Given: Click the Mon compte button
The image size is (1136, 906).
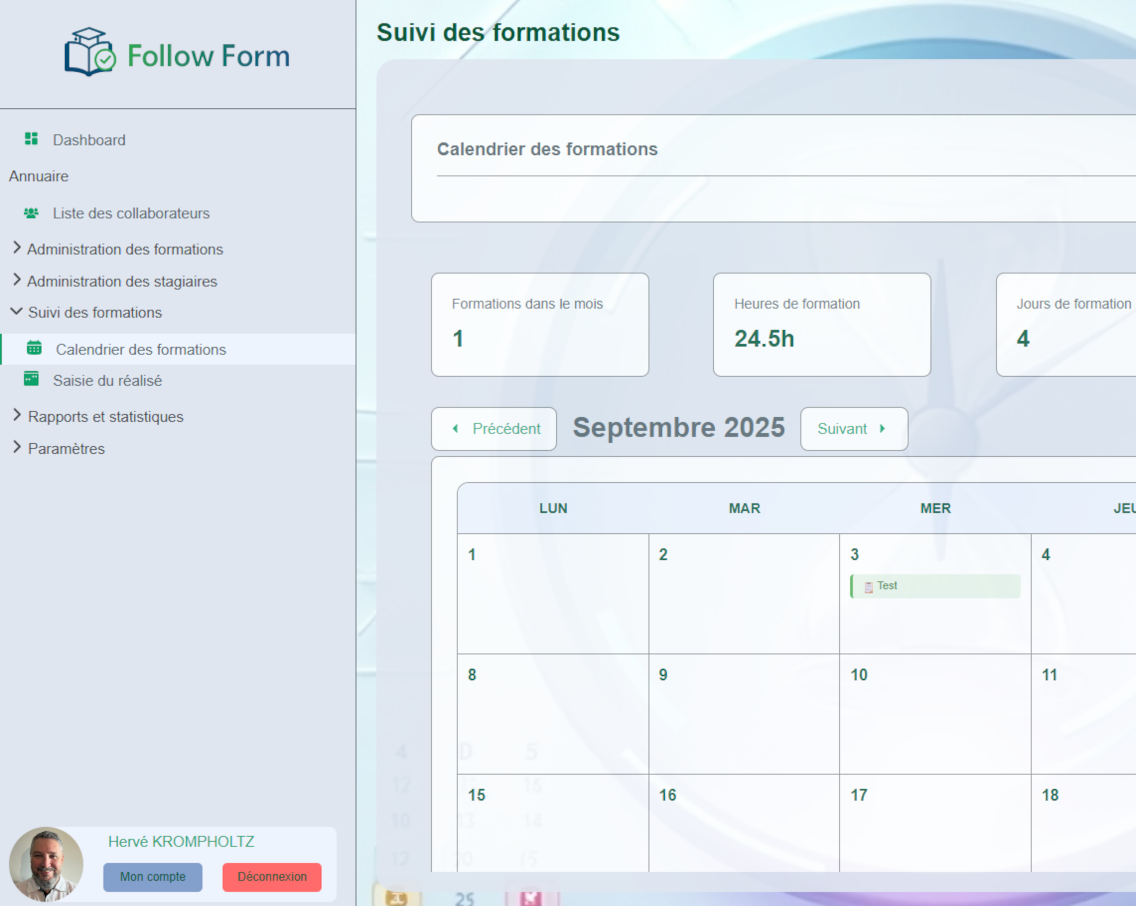Looking at the screenshot, I should point(153,877).
